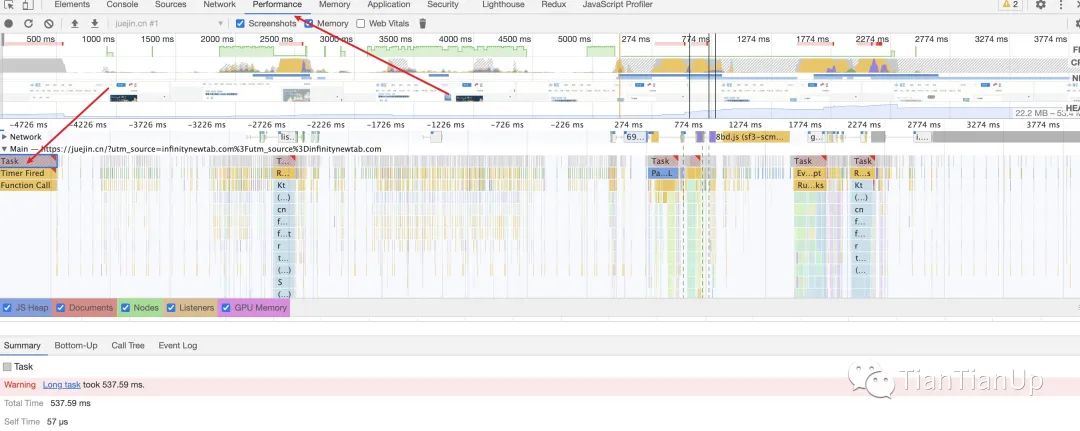
Task: Select the Pa...L flame chart block
Action: [x=663, y=174]
